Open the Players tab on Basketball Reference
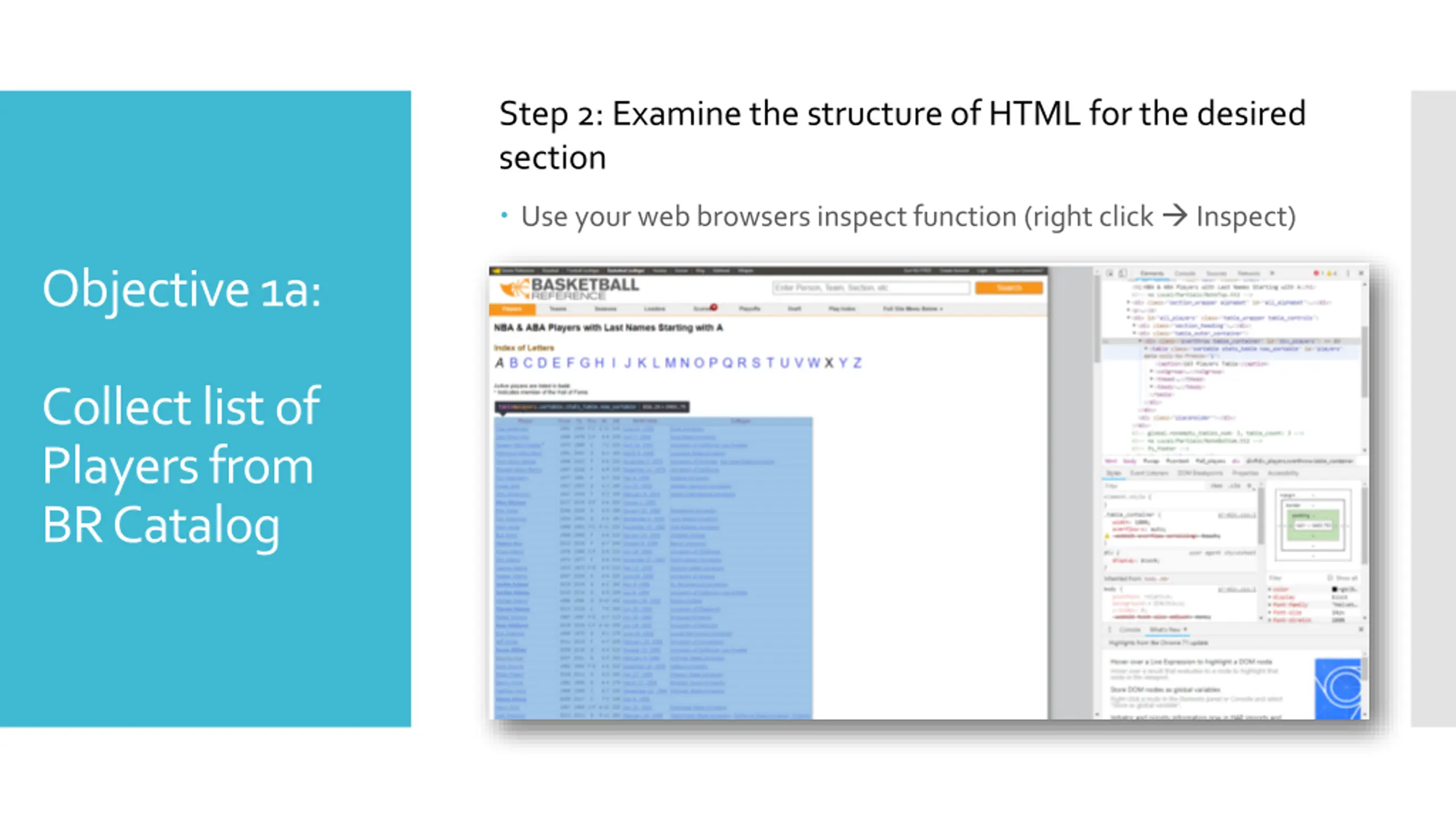This screenshot has width=1456, height=819. [512, 309]
